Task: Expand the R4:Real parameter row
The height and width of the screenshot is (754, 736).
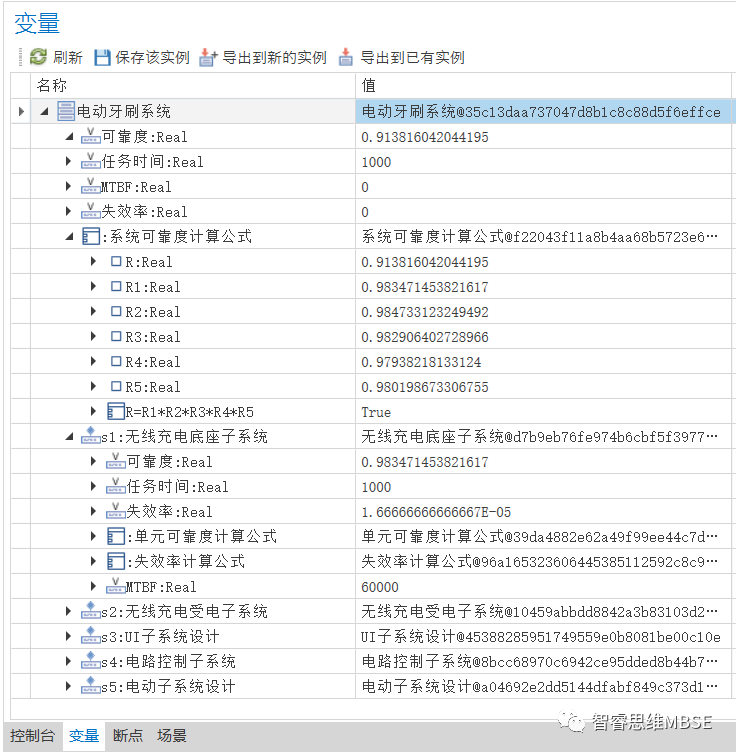Action: click(93, 361)
